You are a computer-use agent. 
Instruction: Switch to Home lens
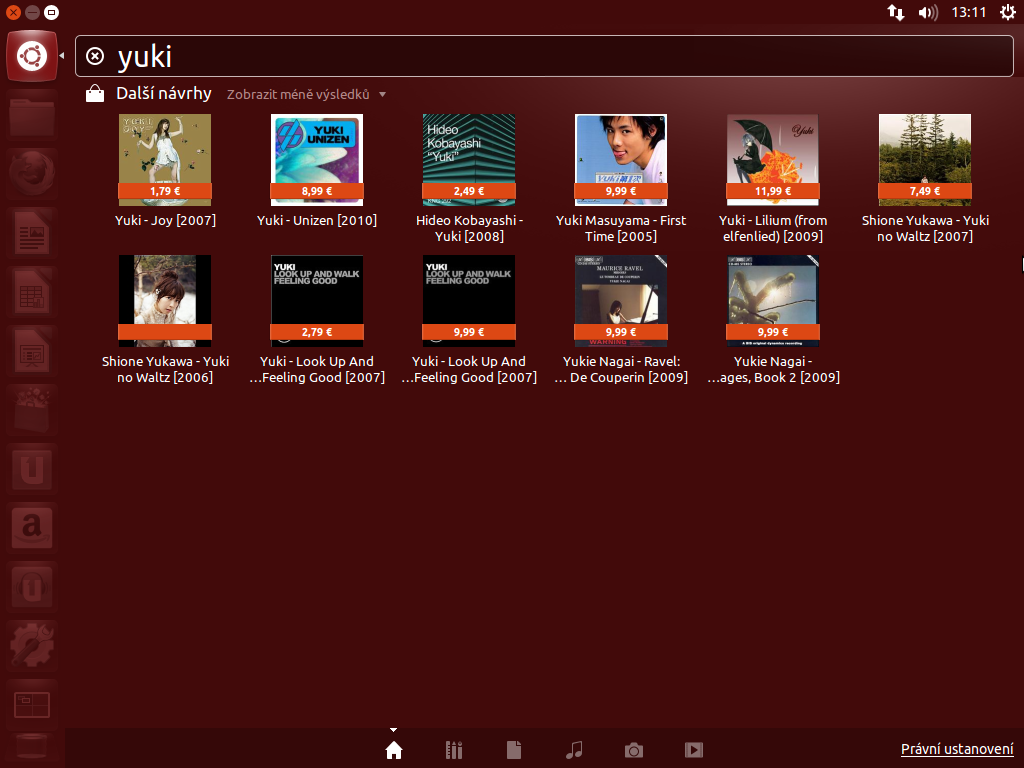(394, 750)
